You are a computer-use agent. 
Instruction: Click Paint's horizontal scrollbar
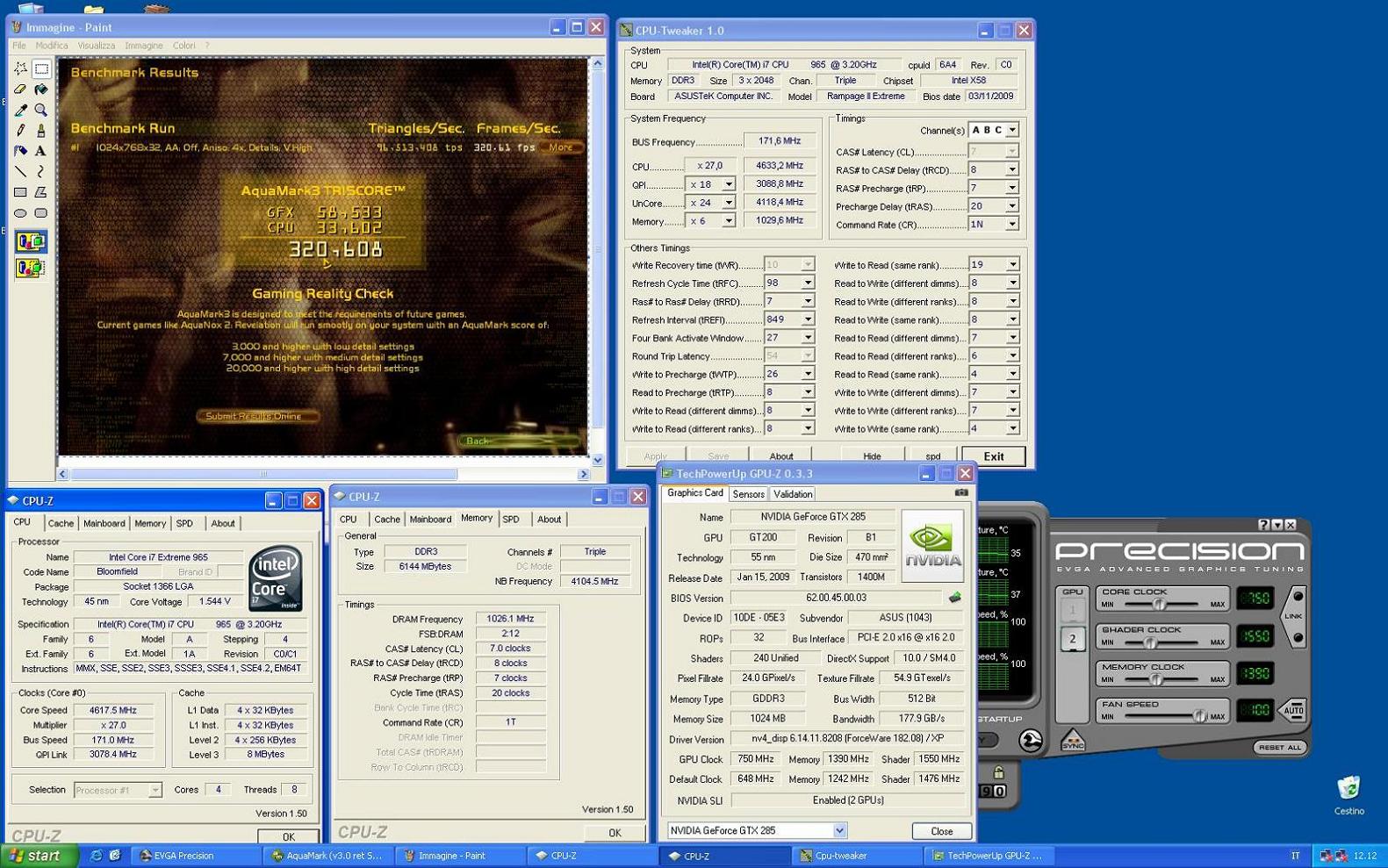point(322,474)
